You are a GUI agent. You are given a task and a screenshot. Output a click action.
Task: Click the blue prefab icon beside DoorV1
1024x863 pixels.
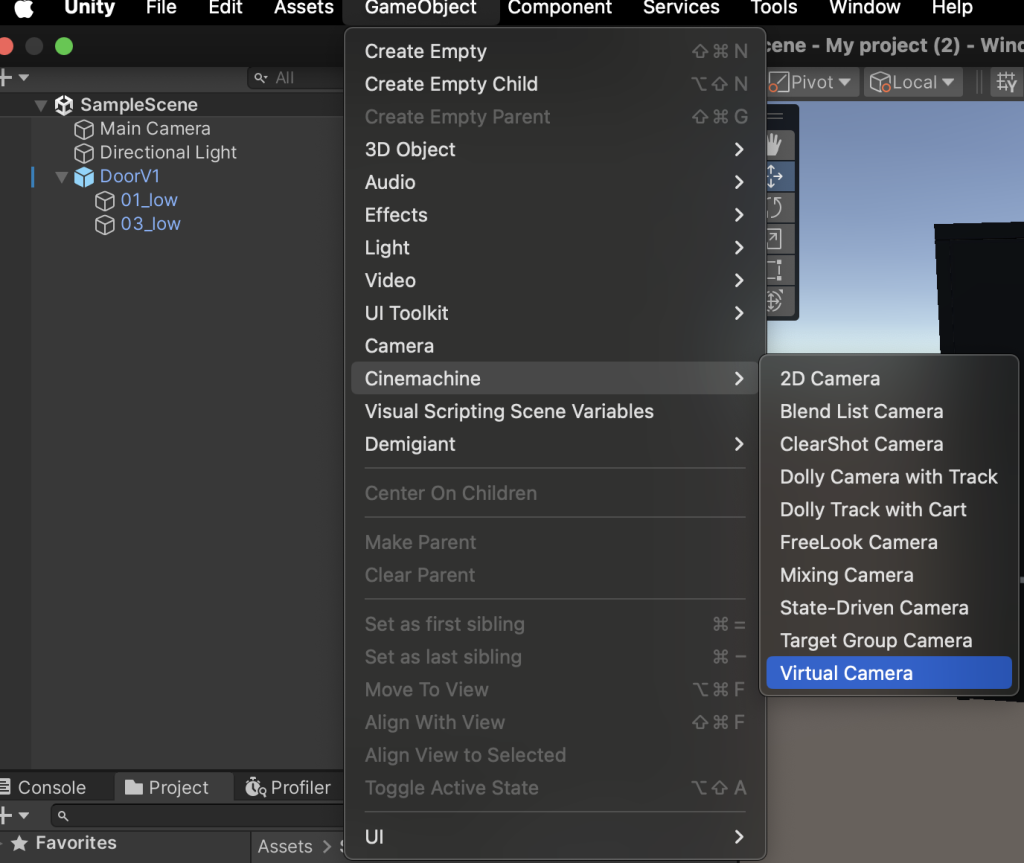(x=84, y=177)
